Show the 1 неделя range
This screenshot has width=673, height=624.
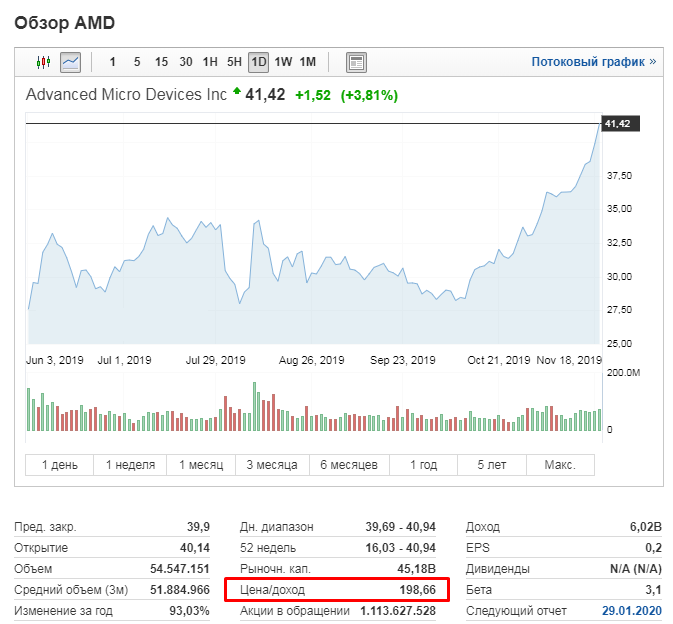click(x=130, y=465)
